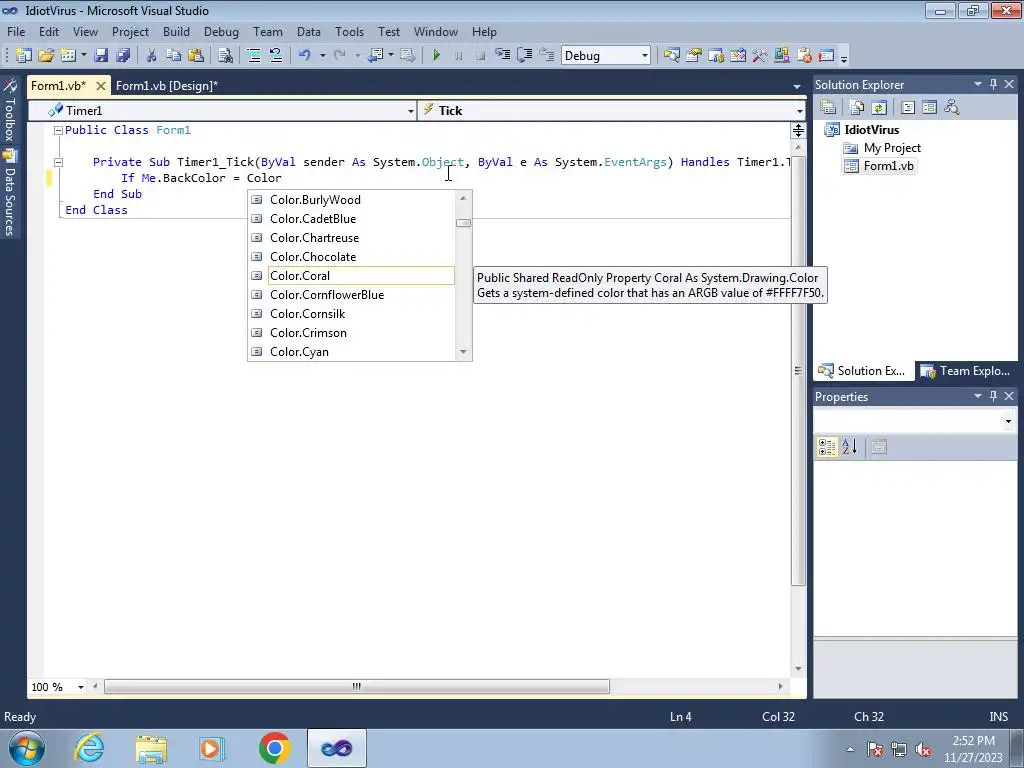
Task: Open the Debug menu
Action: point(221,32)
